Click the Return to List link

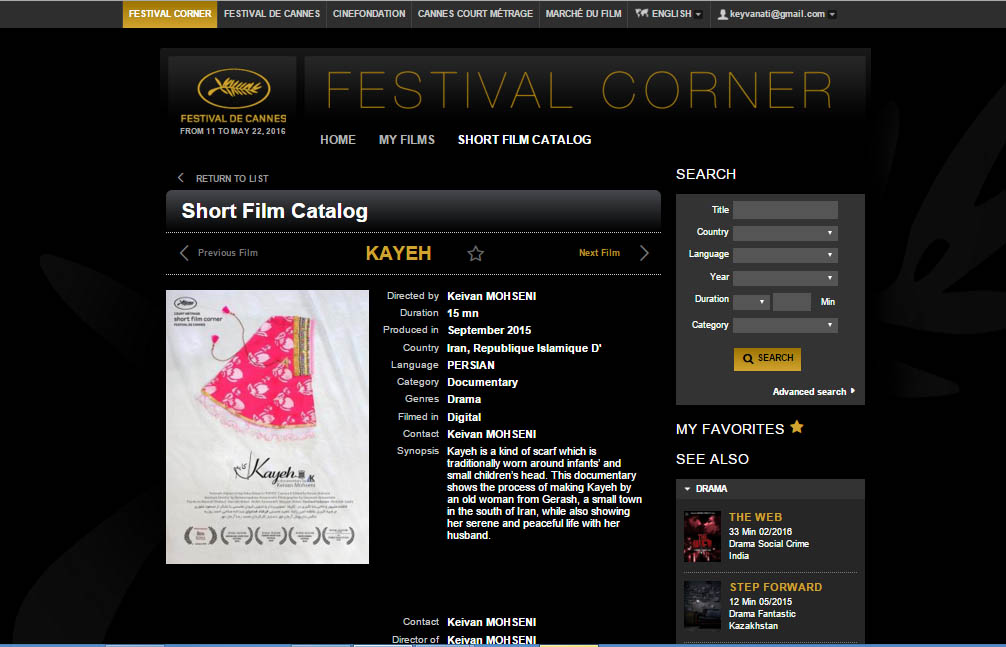pos(232,178)
